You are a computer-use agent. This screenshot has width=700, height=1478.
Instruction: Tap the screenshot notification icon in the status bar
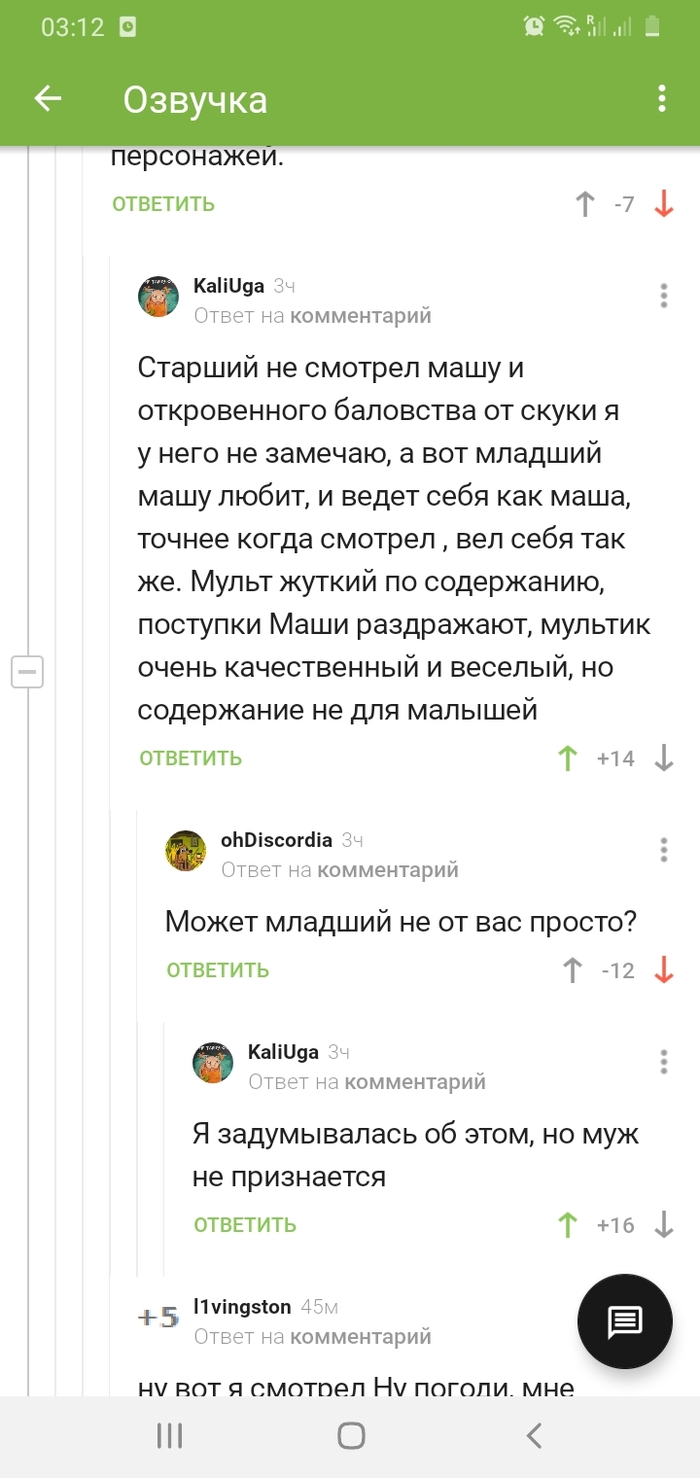point(128,27)
